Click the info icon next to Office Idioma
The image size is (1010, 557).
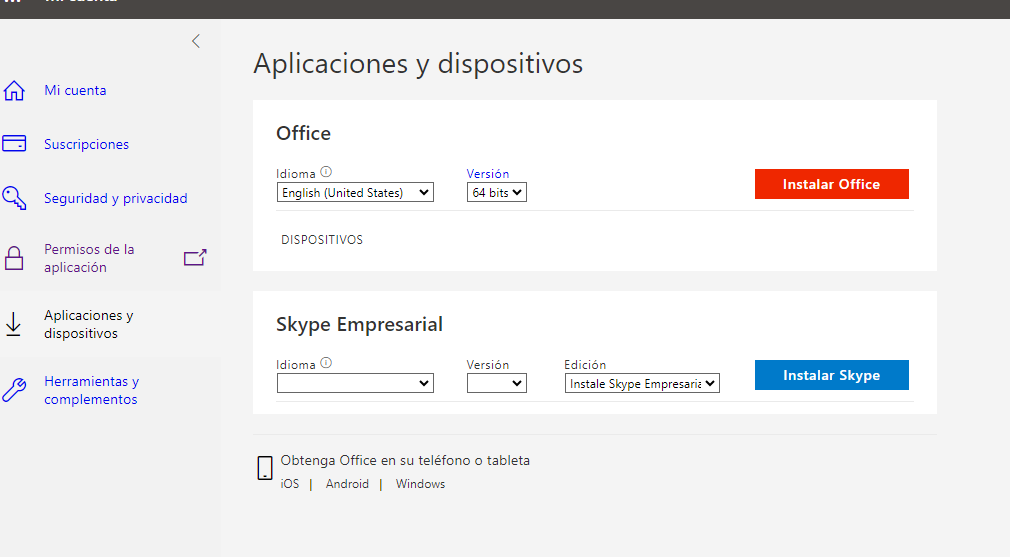[x=326, y=172]
